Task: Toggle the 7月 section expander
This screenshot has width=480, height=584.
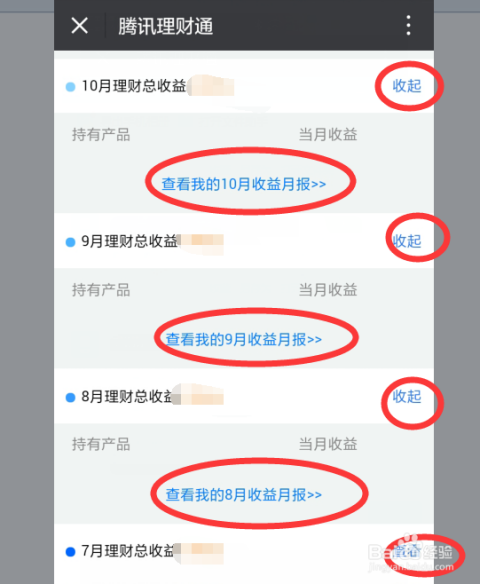Action: (x=407, y=552)
